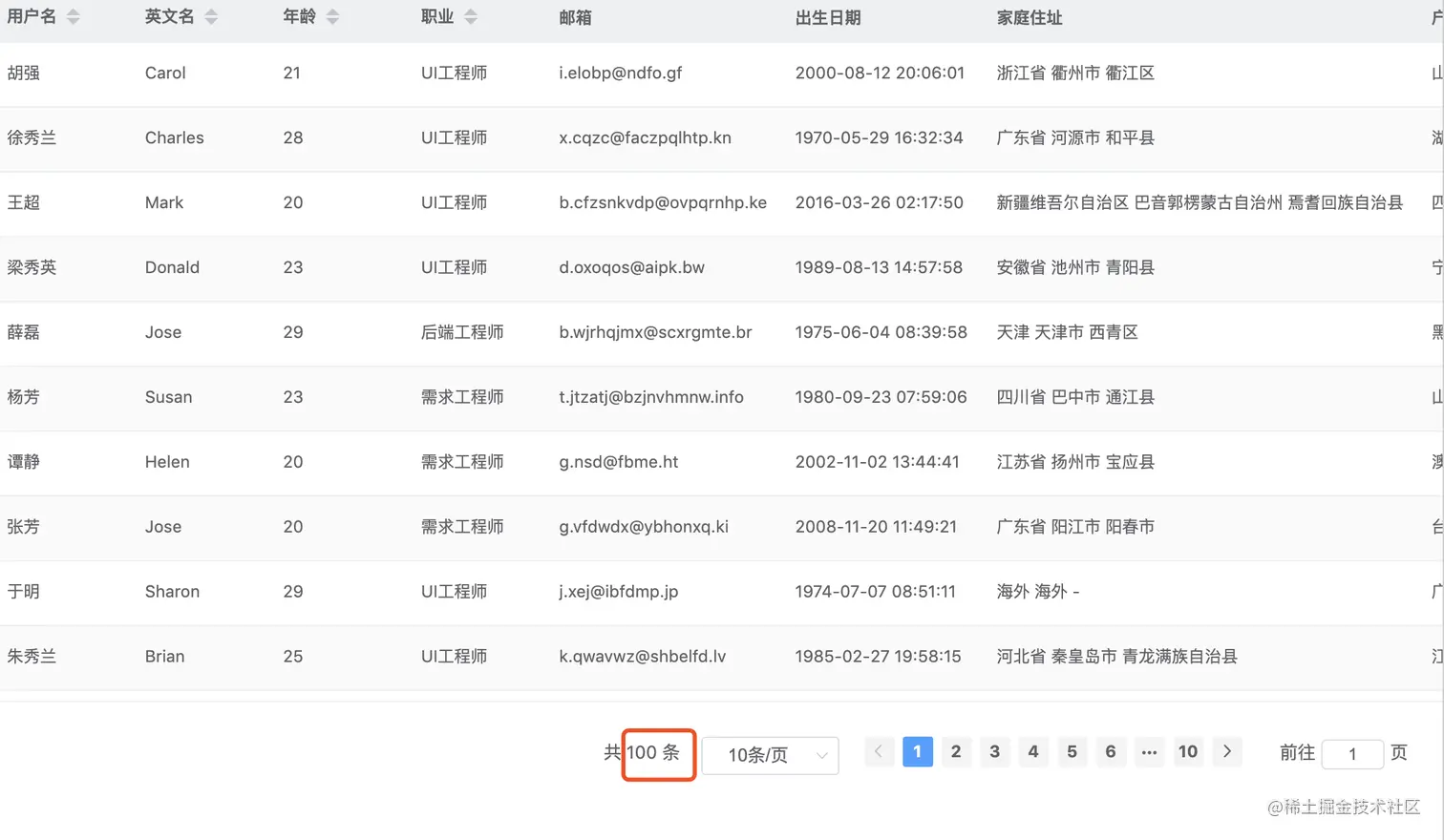Jump to page 5
Image resolution: width=1444 pixels, height=840 pixels.
pyautogui.click(x=1072, y=751)
